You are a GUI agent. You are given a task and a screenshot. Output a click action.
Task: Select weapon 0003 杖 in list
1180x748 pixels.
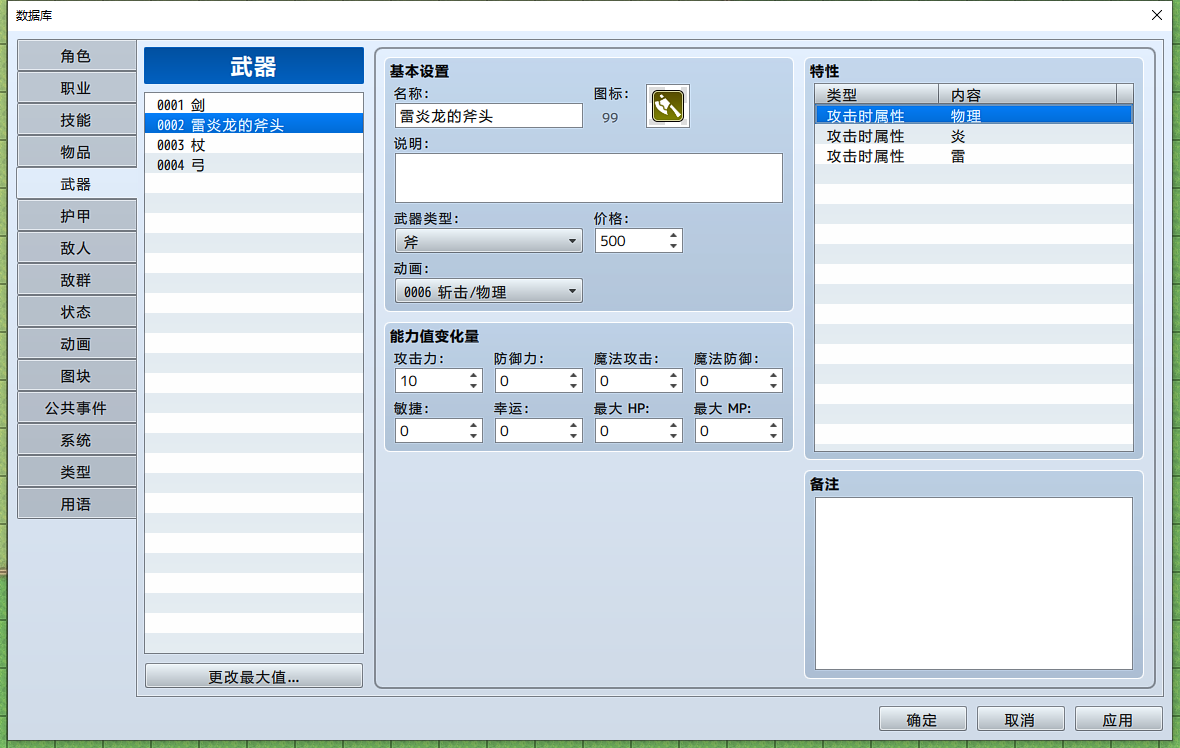[254, 144]
